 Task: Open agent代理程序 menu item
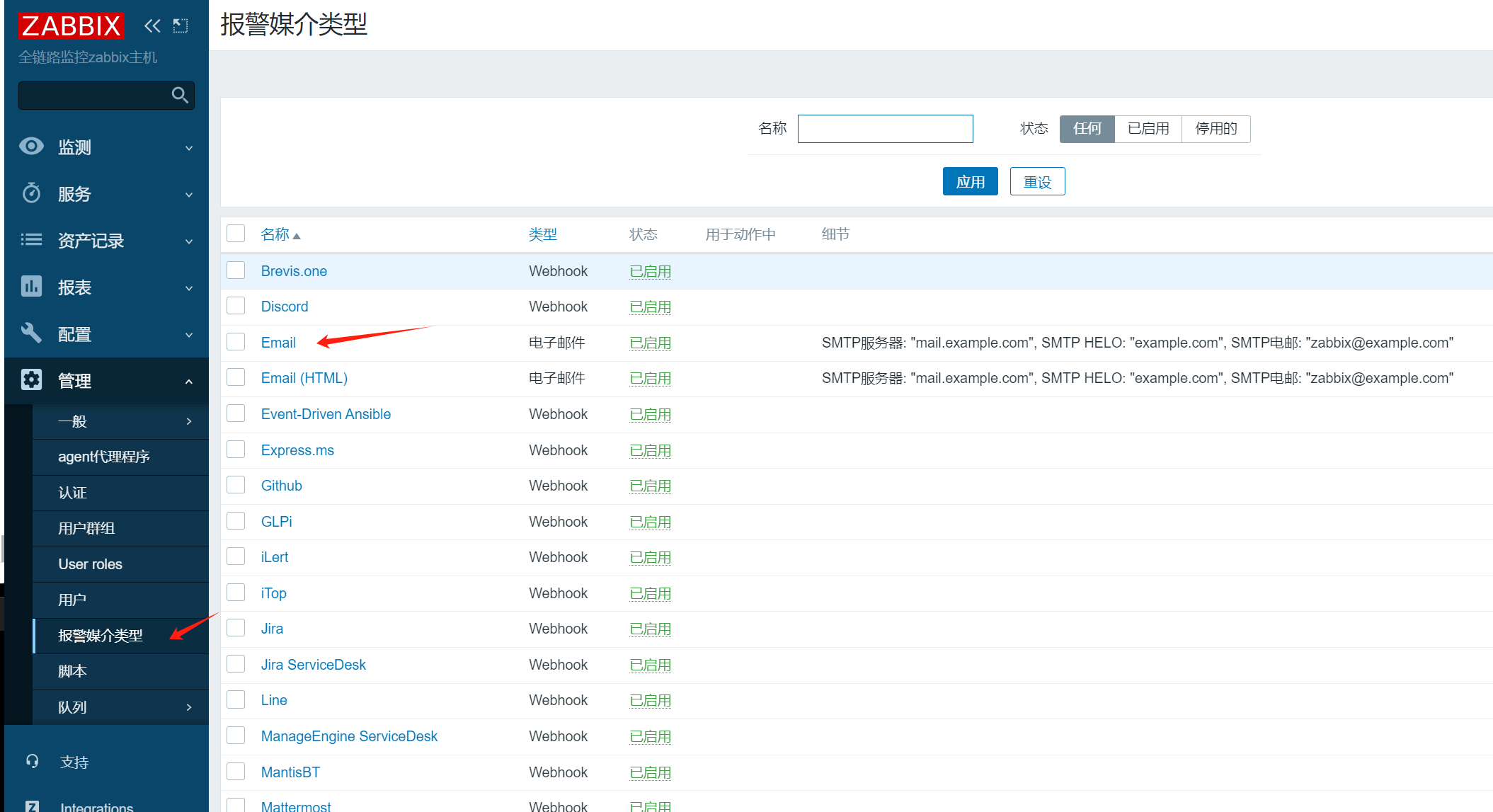pyautogui.click(x=120, y=457)
